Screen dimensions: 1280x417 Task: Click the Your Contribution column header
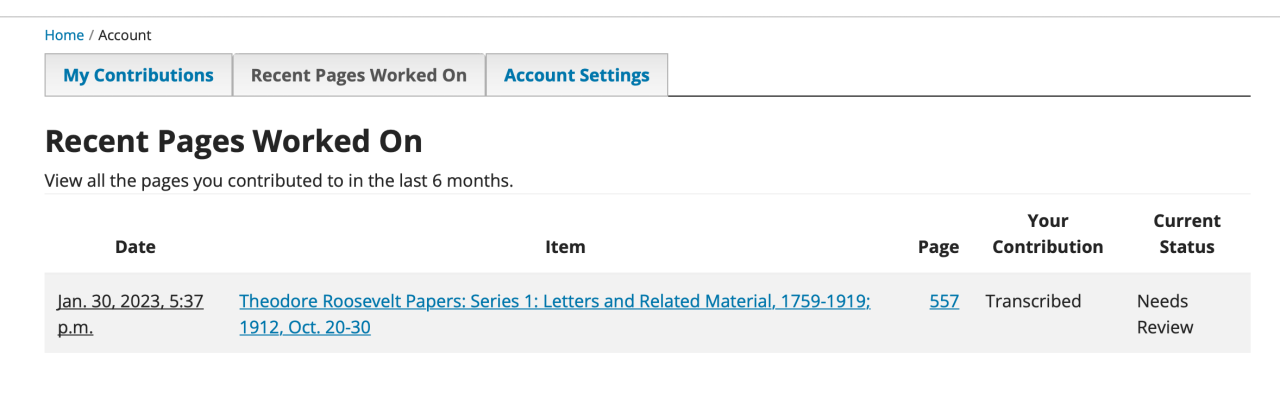click(x=1047, y=234)
